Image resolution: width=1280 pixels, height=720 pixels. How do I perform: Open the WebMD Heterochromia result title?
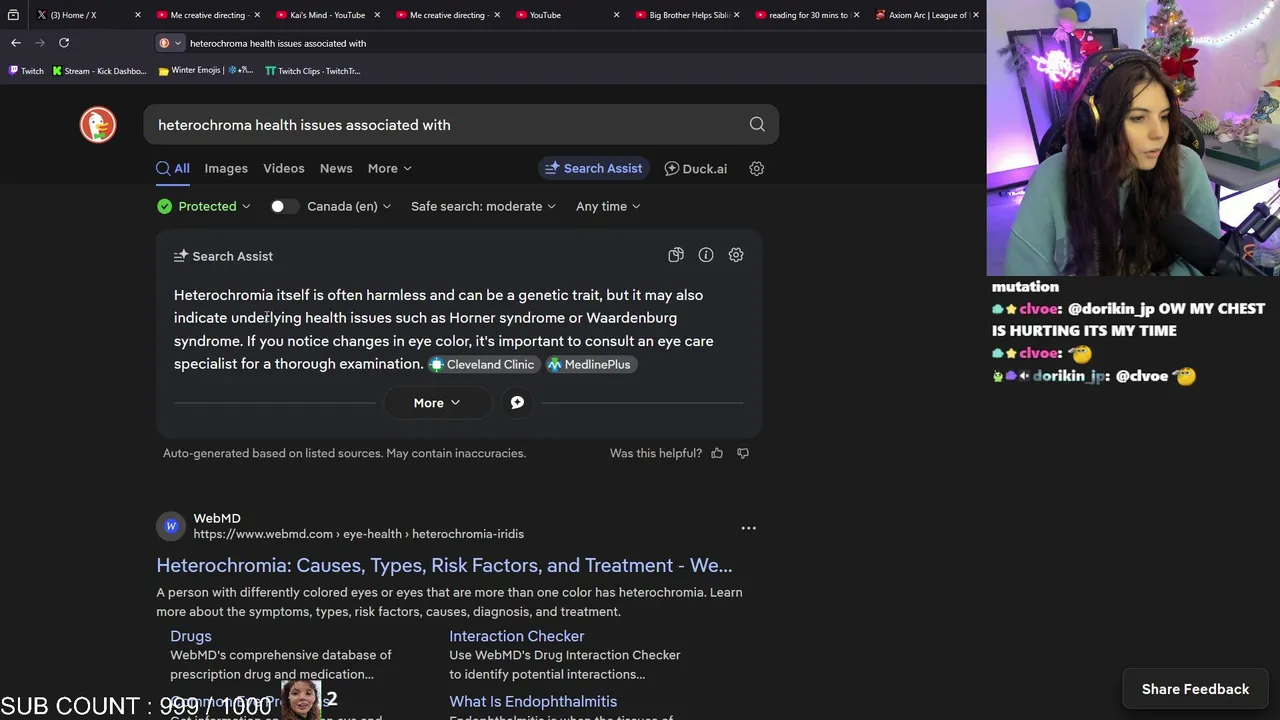(x=444, y=566)
